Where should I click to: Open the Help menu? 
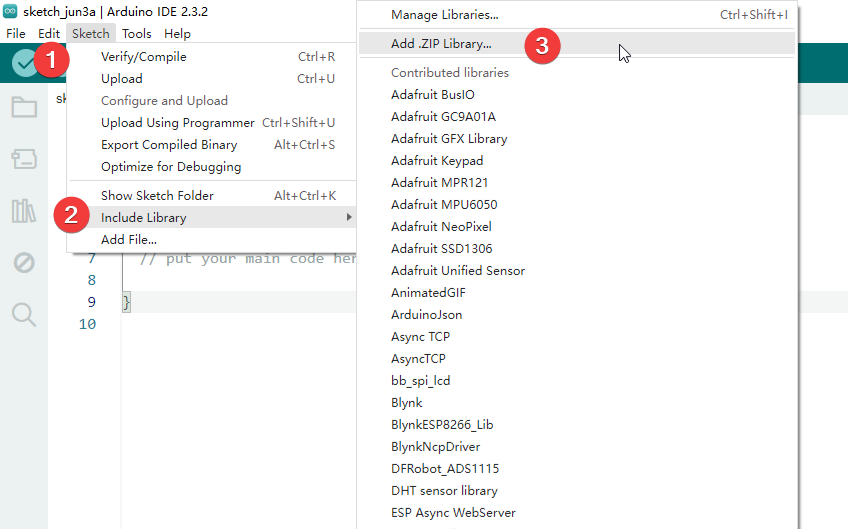coord(177,34)
